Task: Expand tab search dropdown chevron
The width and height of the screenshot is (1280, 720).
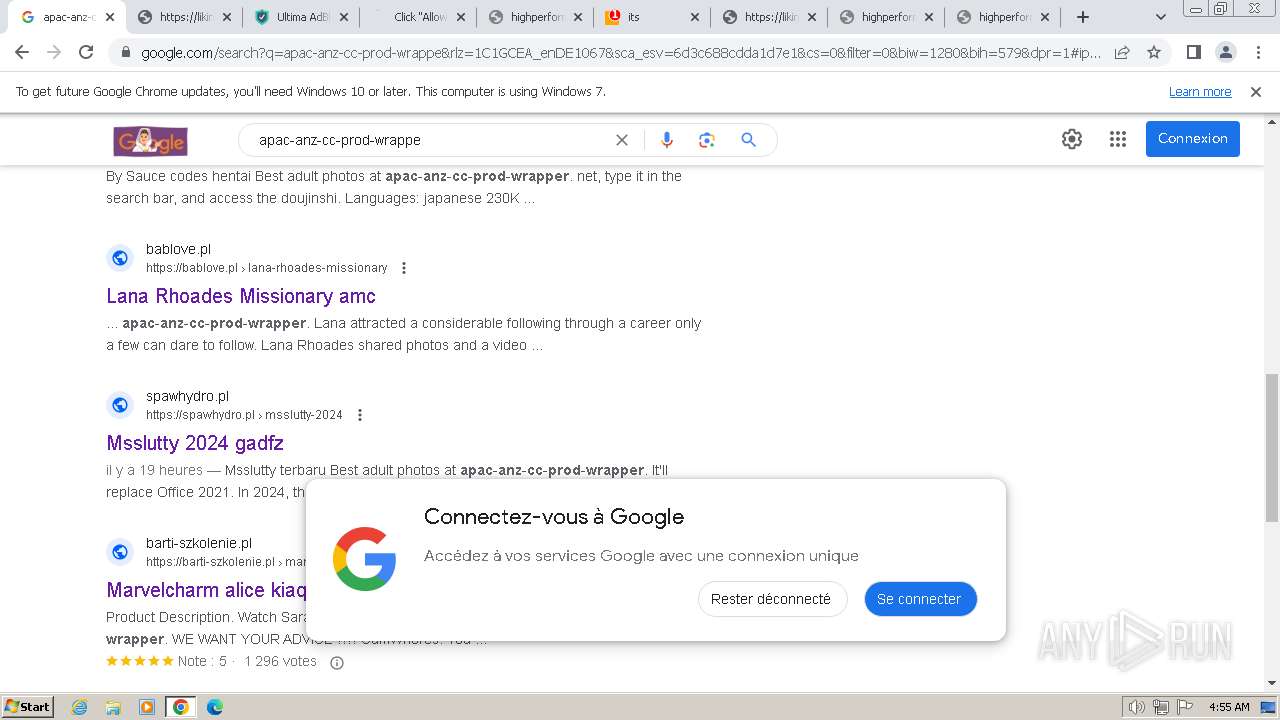Action: [x=1160, y=17]
